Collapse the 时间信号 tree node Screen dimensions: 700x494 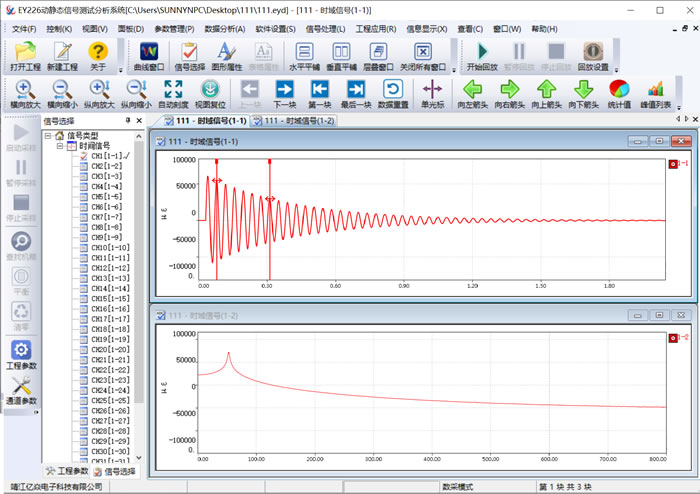point(61,146)
